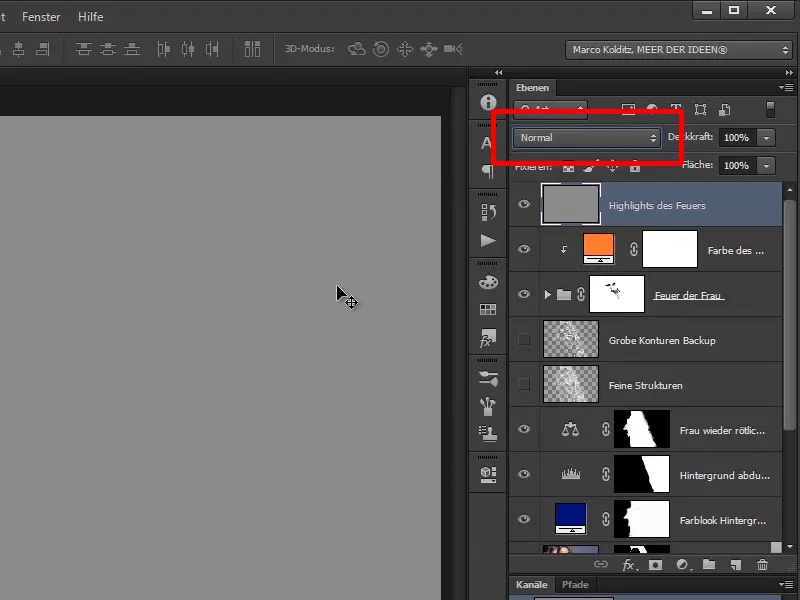This screenshot has width=800, height=600.
Task: Collapse the Ebenen panel dock arrows
Action: pos(789,72)
